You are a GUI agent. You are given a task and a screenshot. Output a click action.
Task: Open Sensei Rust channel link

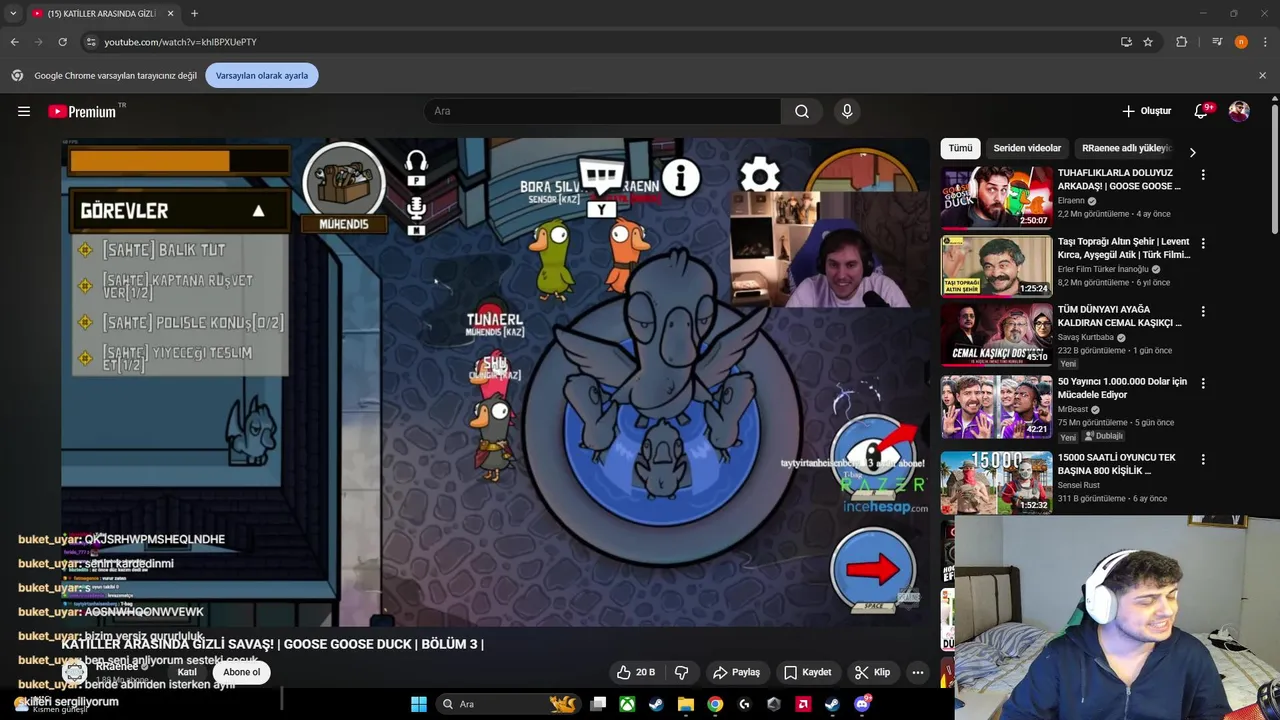point(1082,485)
